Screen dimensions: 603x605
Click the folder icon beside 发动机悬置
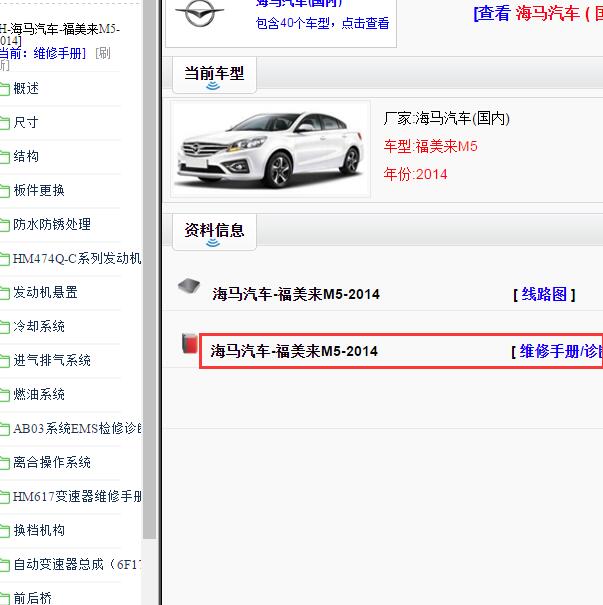(x=5, y=293)
